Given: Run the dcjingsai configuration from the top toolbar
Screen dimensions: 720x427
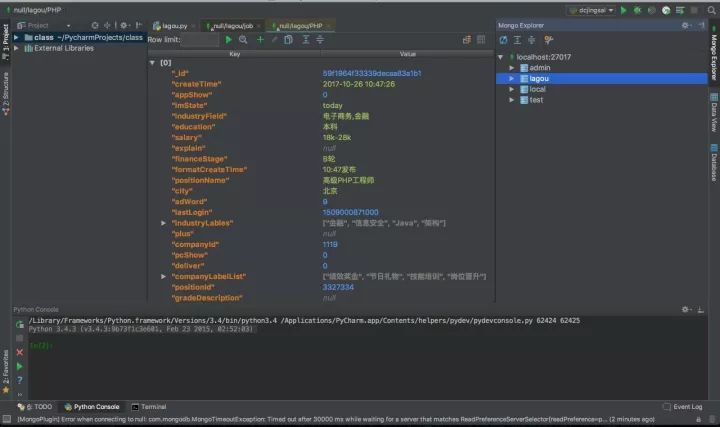Looking at the screenshot, I should [x=623, y=10].
